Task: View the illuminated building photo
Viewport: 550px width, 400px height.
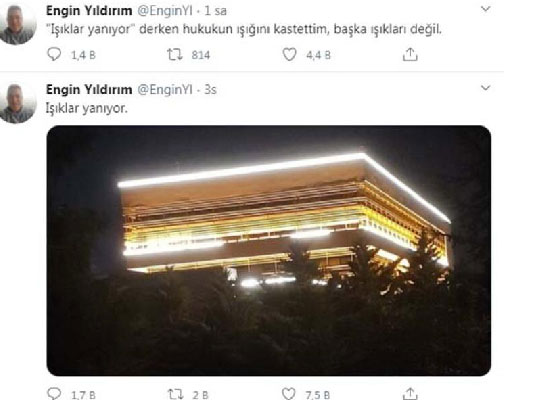Action: click(269, 251)
